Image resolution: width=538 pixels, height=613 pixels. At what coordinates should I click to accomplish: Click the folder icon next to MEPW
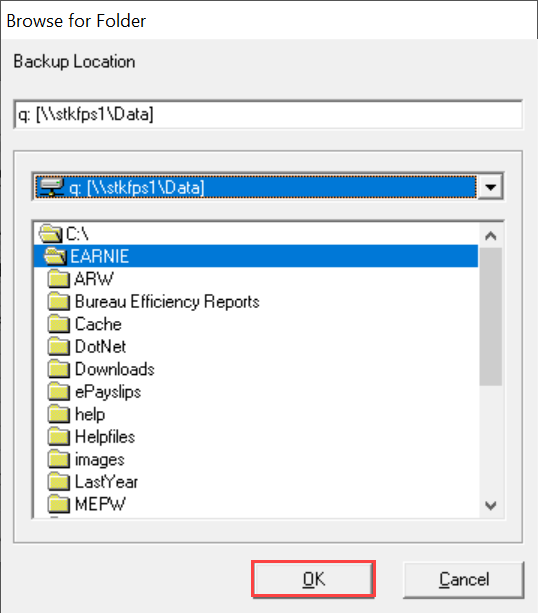click(x=59, y=504)
